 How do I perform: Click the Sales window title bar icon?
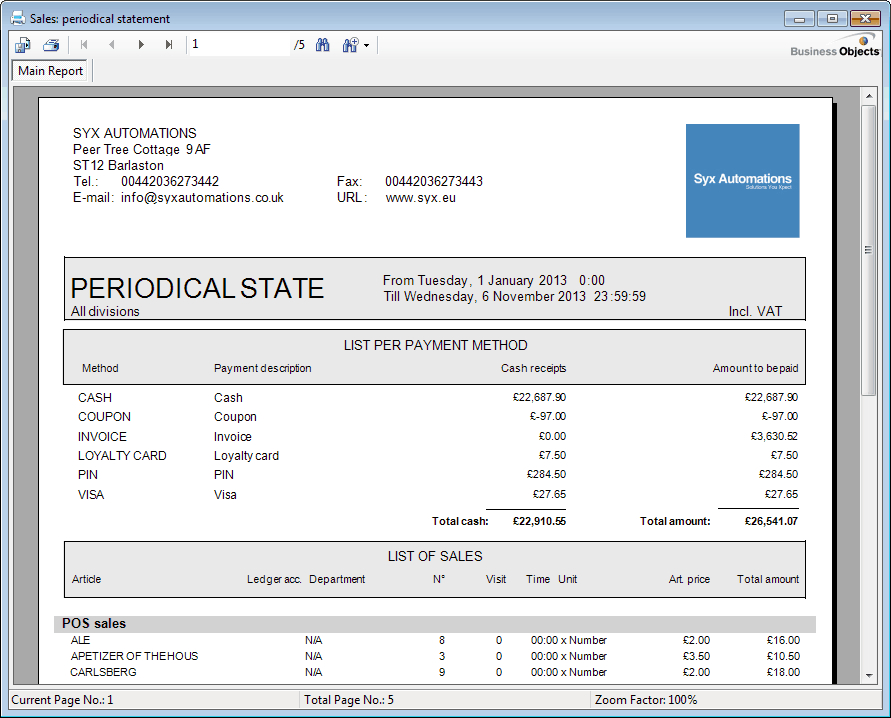tap(17, 18)
